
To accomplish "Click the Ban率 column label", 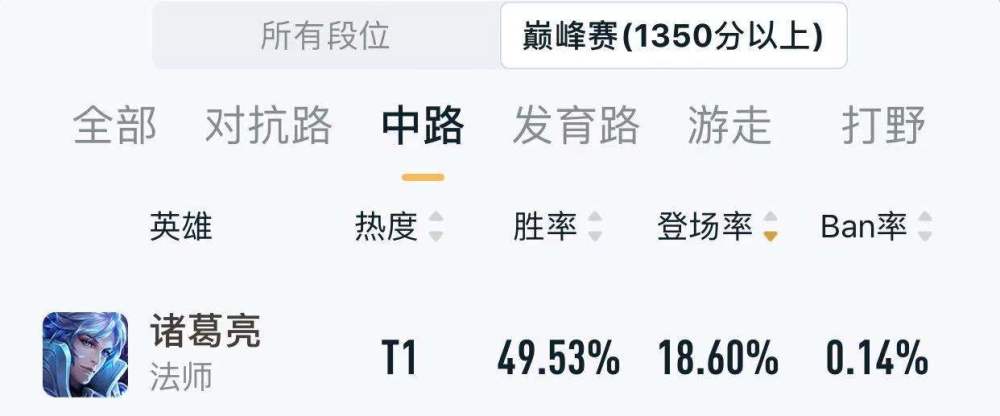I will point(864,227).
